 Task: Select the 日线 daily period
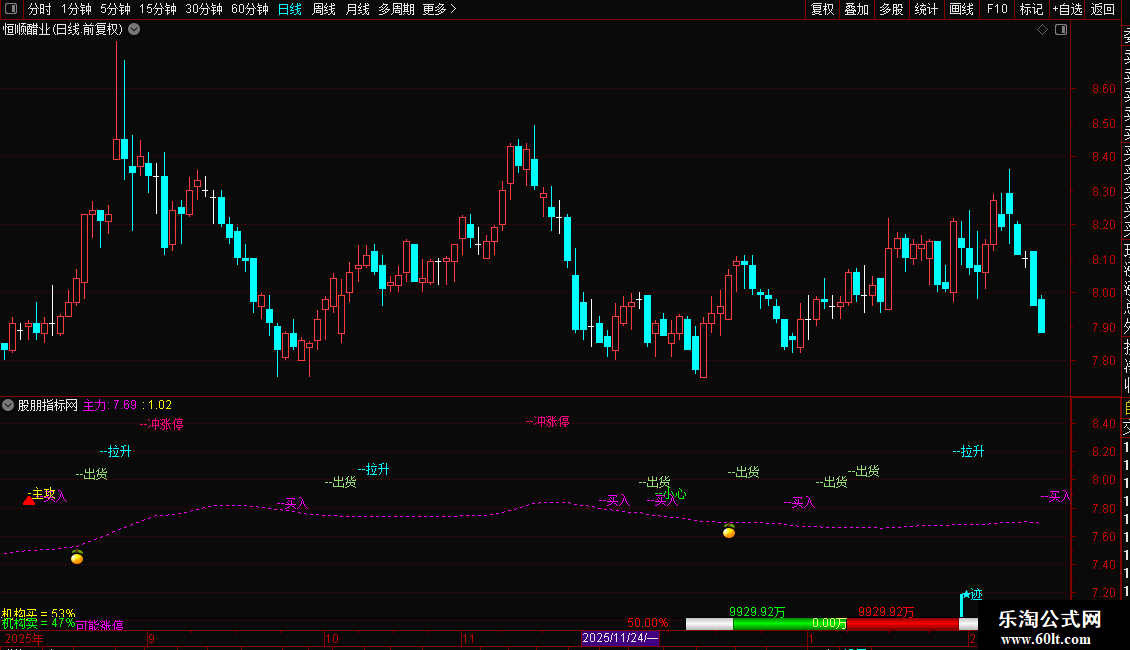coord(290,9)
